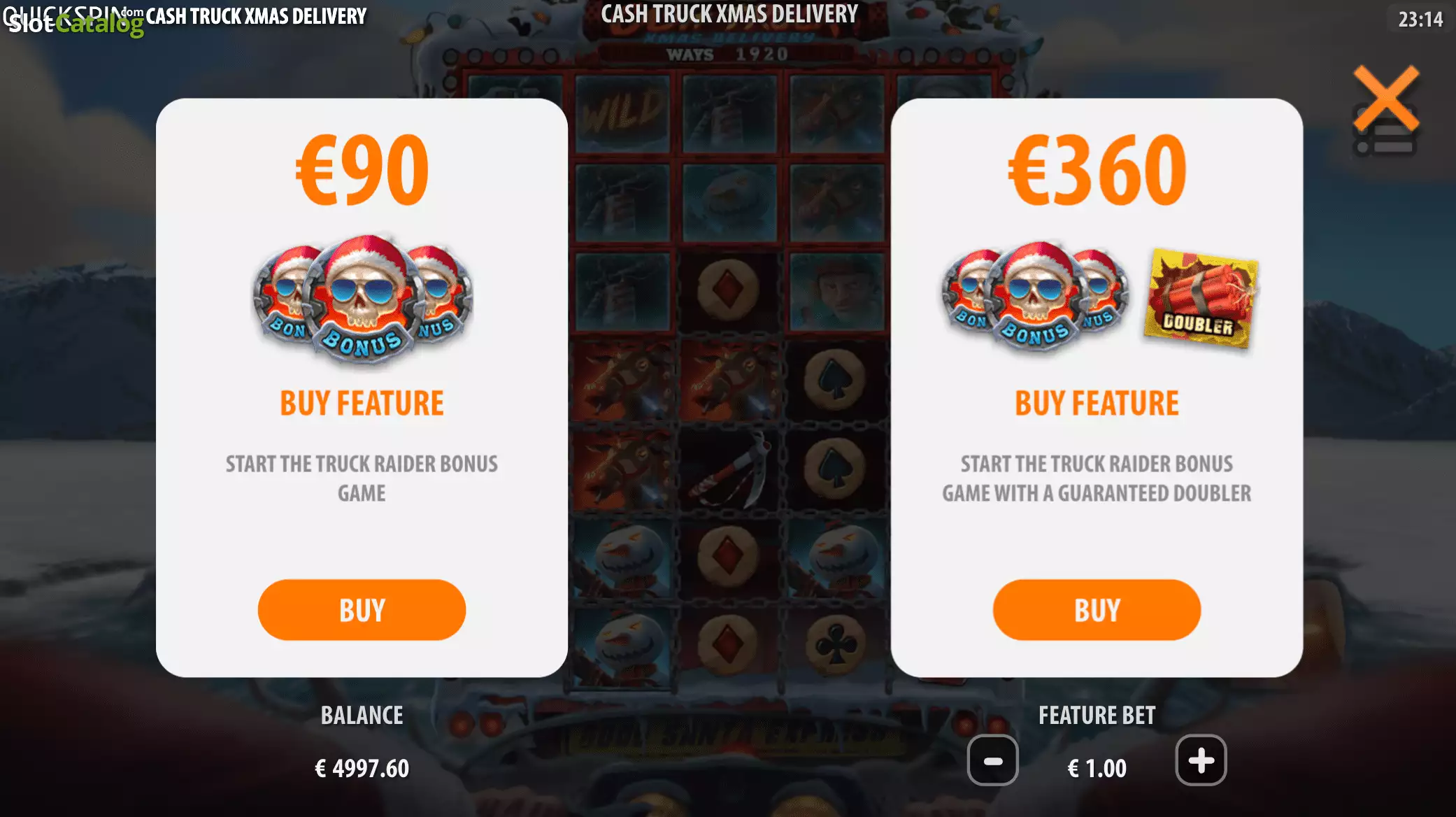The width and height of the screenshot is (1456, 817).
Task: Click the Cash Truck Xmas Delivery title
Action: click(729, 14)
